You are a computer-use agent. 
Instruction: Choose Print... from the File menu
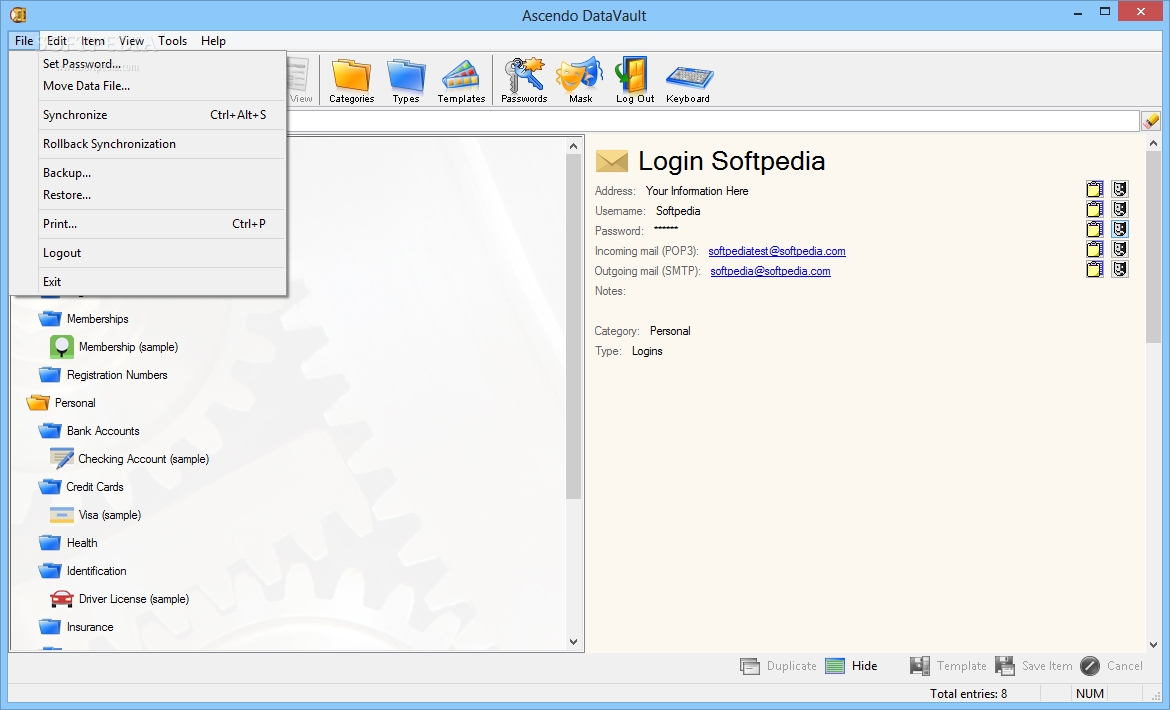(148, 224)
